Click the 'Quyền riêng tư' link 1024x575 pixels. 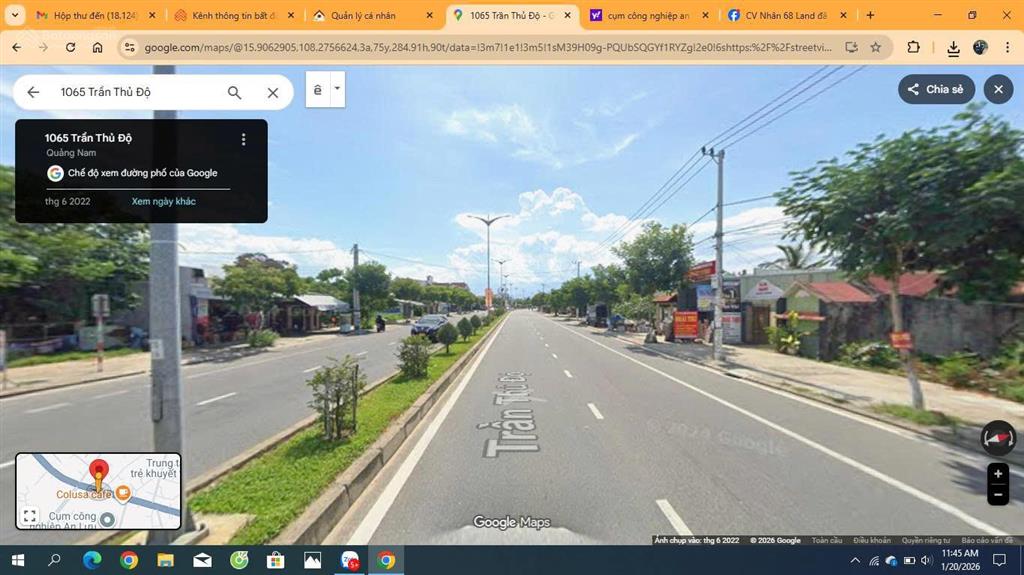926,540
